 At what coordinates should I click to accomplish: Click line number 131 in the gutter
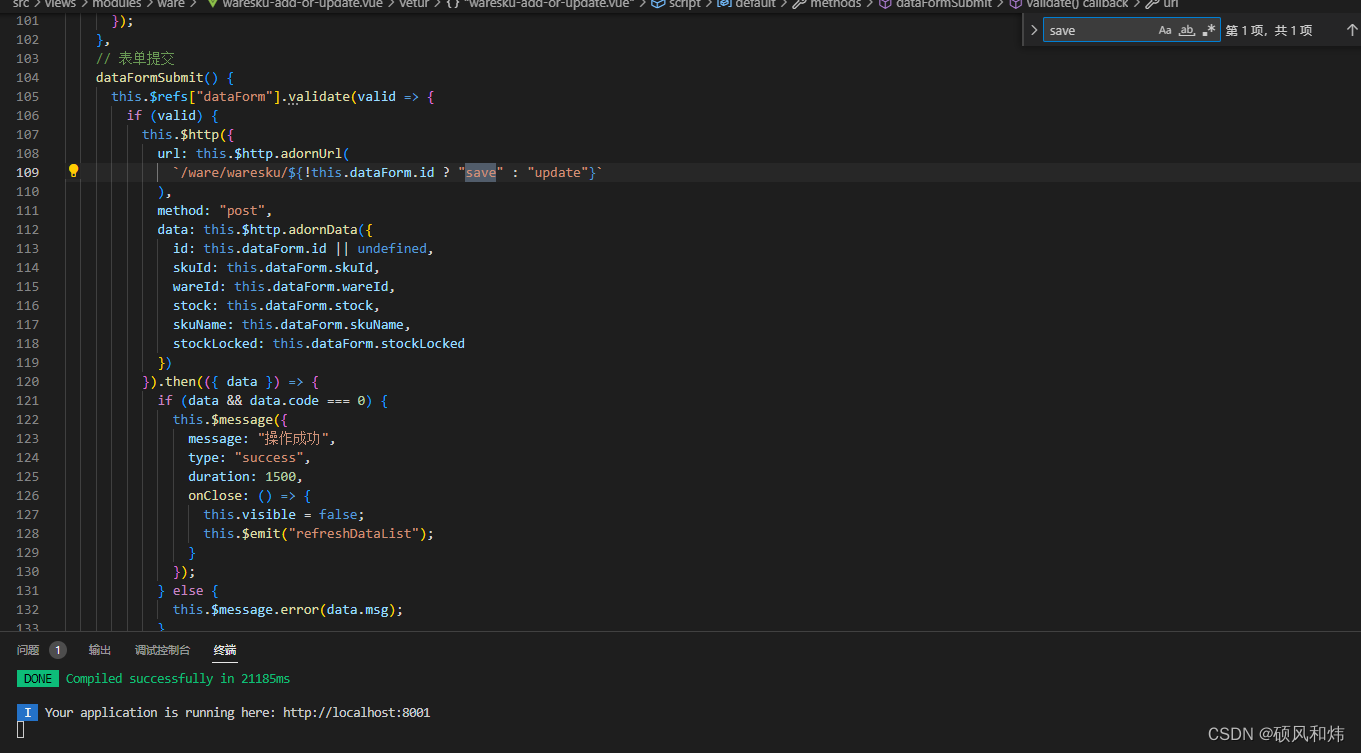point(28,590)
